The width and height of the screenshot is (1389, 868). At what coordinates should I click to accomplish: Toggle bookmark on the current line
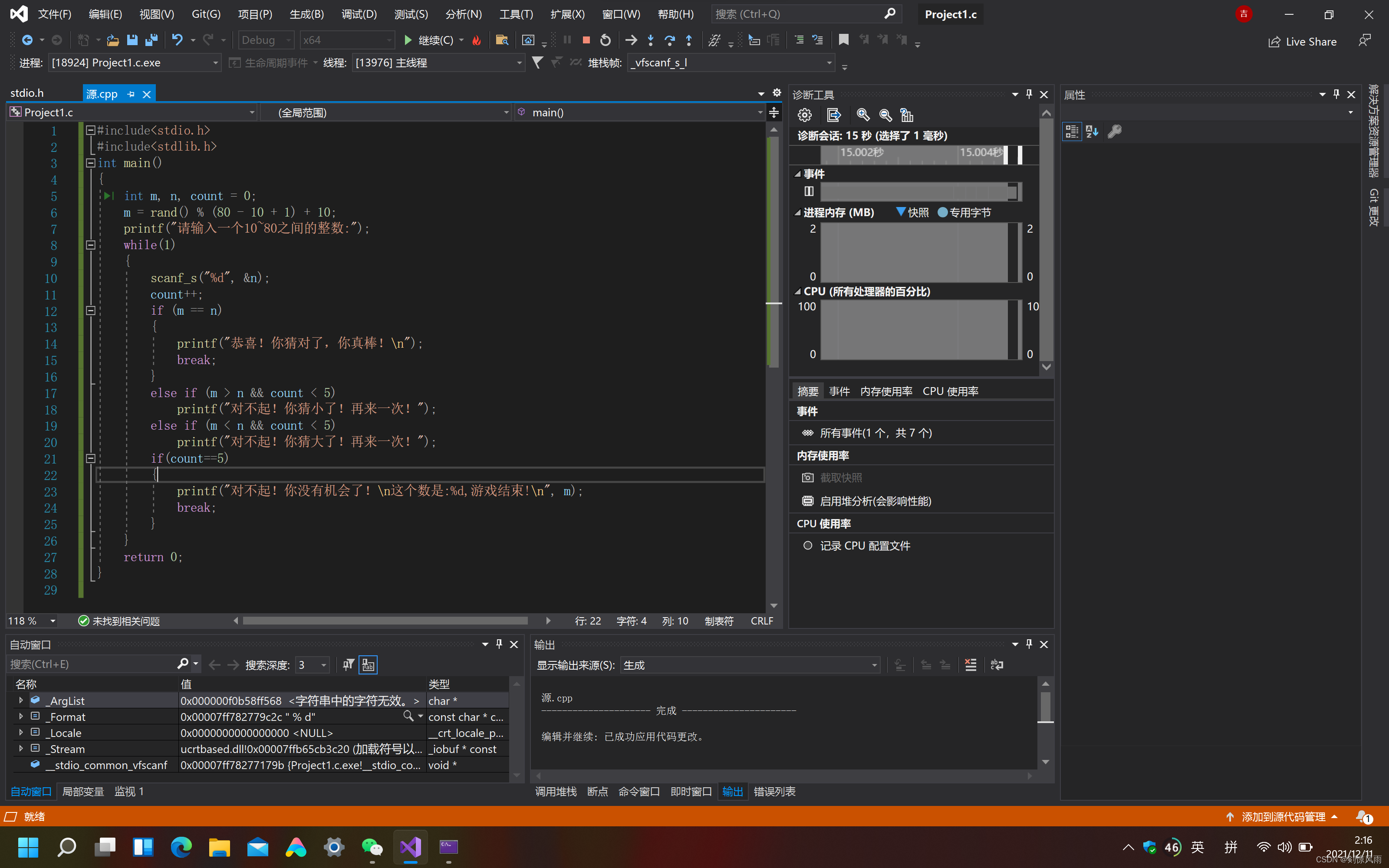[x=843, y=40]
